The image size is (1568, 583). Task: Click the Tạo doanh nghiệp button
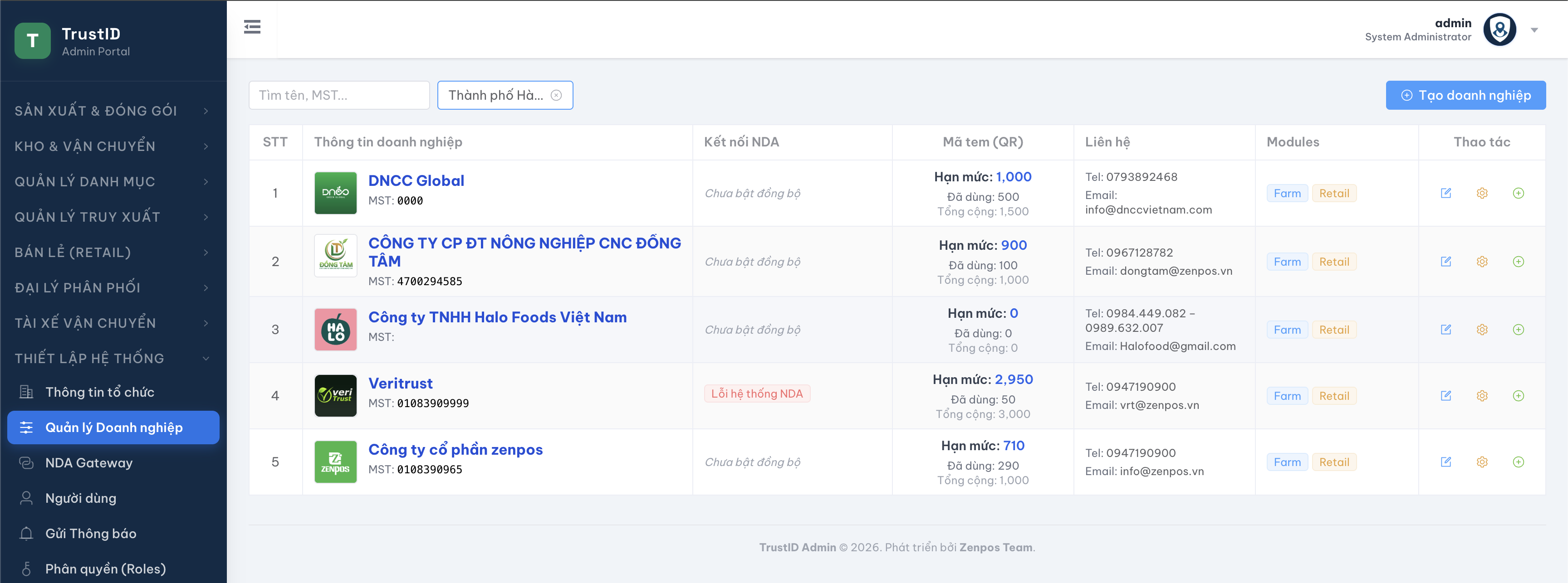tap(1465, 96)
